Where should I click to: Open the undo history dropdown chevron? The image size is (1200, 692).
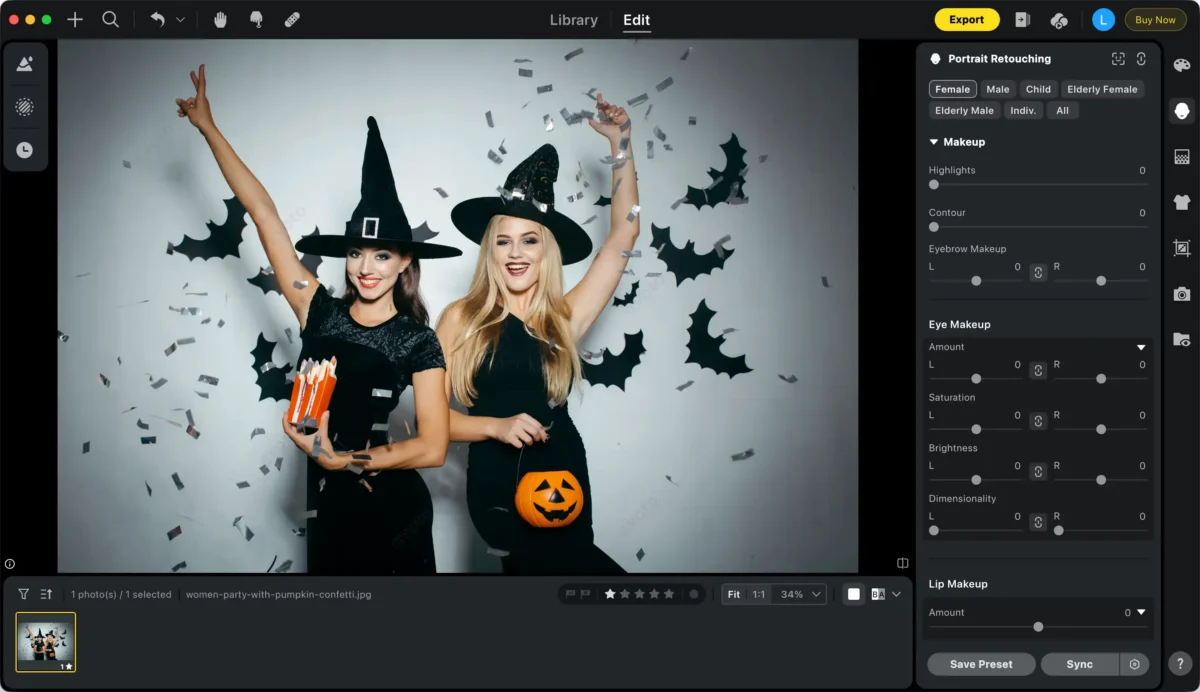180,19
